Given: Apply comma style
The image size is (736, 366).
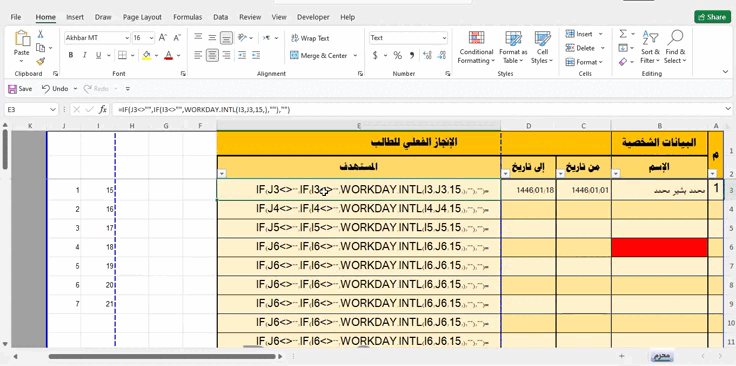Looking at the screenshot, I should click(x=412, y=55).
